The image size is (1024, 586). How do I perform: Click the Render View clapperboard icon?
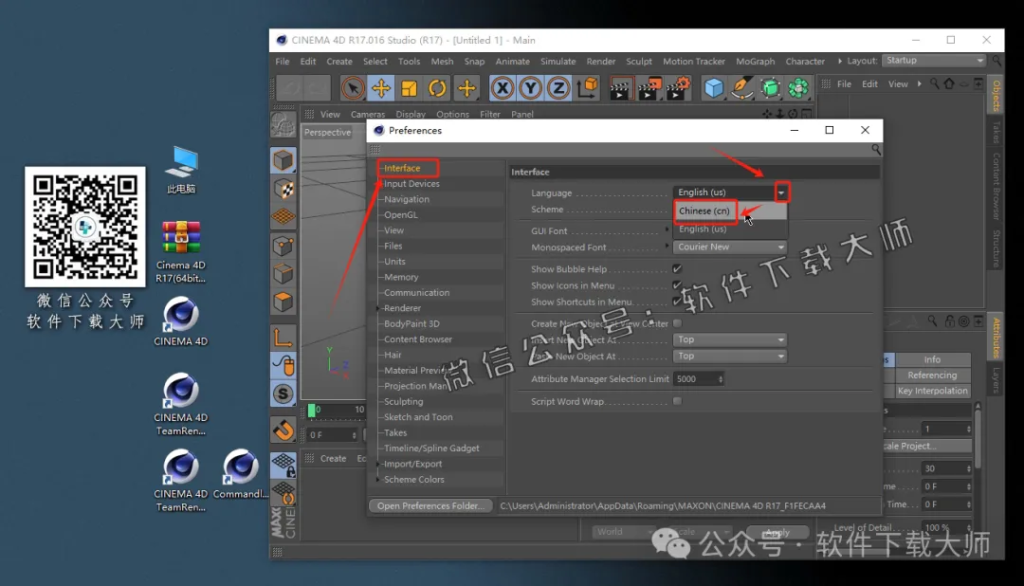click(621, 89)
